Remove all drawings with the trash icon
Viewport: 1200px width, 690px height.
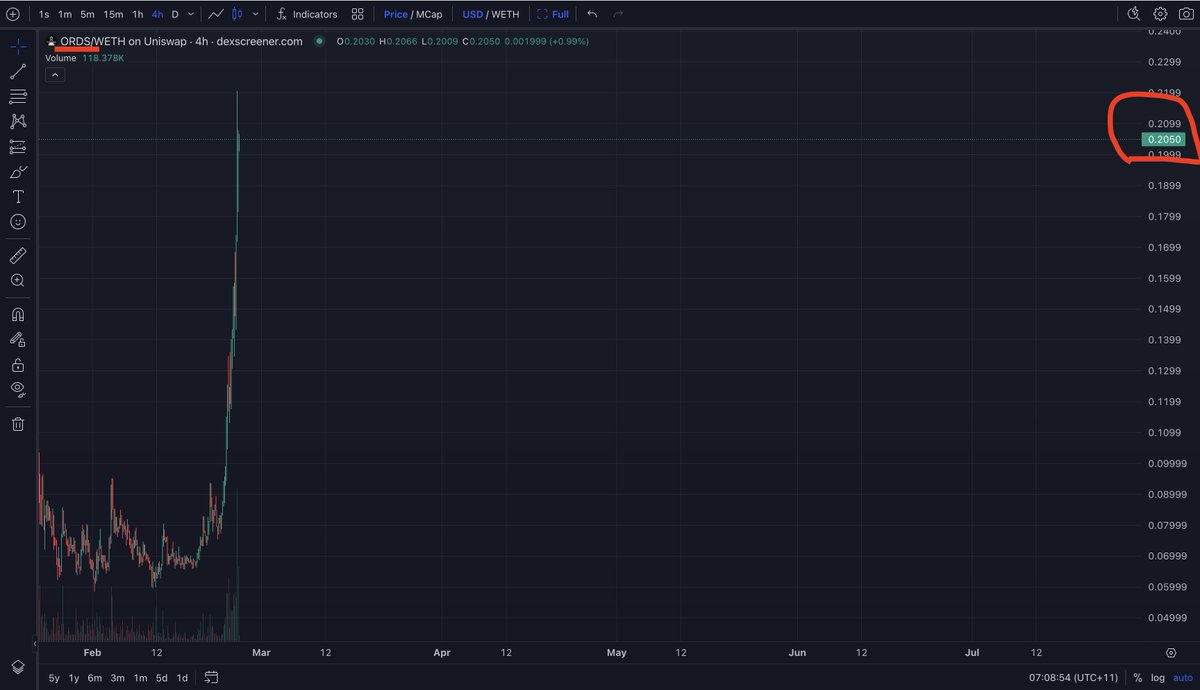tap(18, 424)
